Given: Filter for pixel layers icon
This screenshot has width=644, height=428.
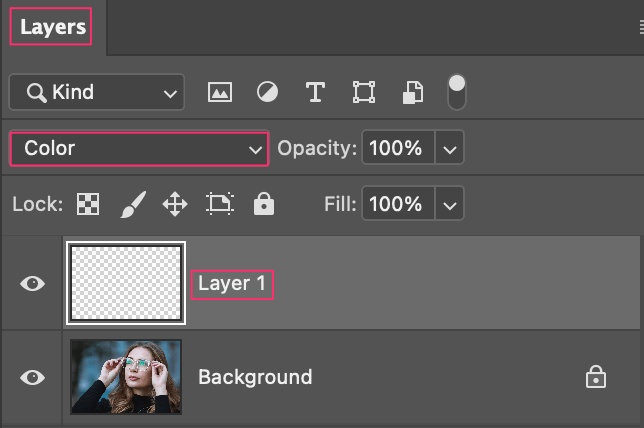Looking at the screenshot, I should [220, 92].
